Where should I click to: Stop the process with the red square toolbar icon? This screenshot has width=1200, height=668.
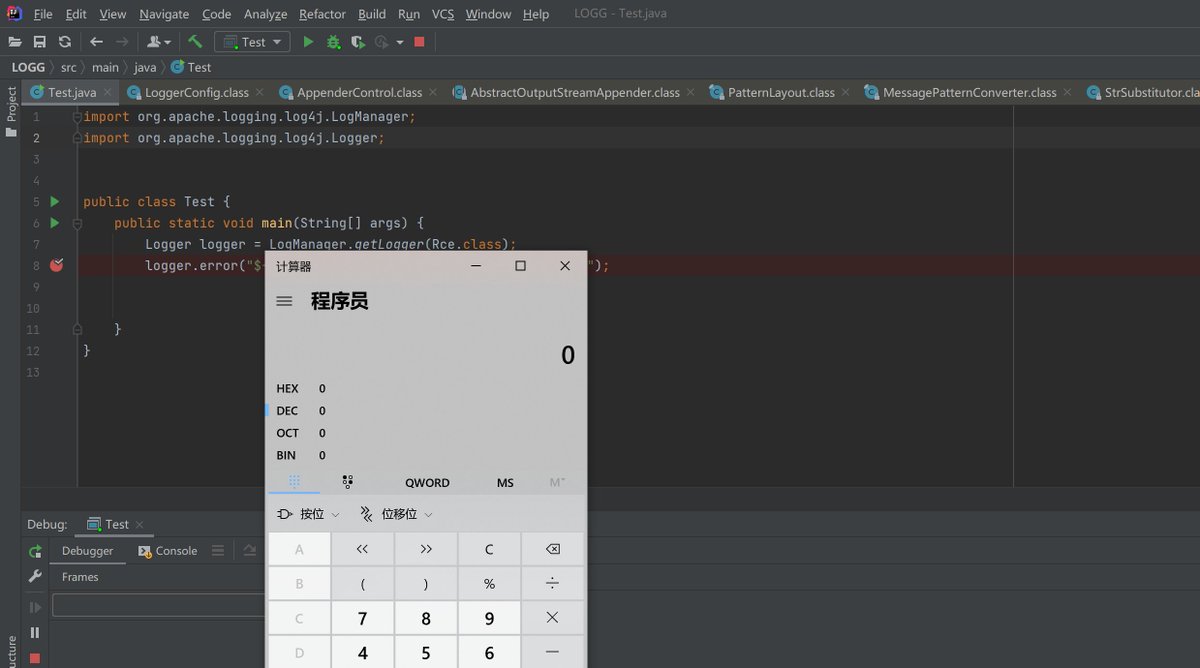pos(420,42)
